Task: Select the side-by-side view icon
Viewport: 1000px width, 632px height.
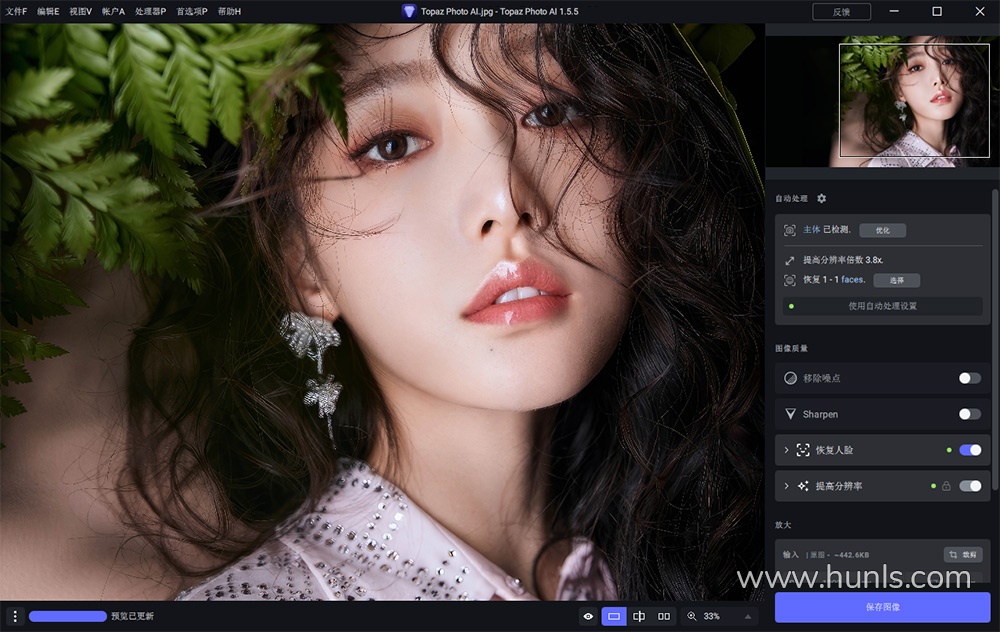Action: pos(664,616)
